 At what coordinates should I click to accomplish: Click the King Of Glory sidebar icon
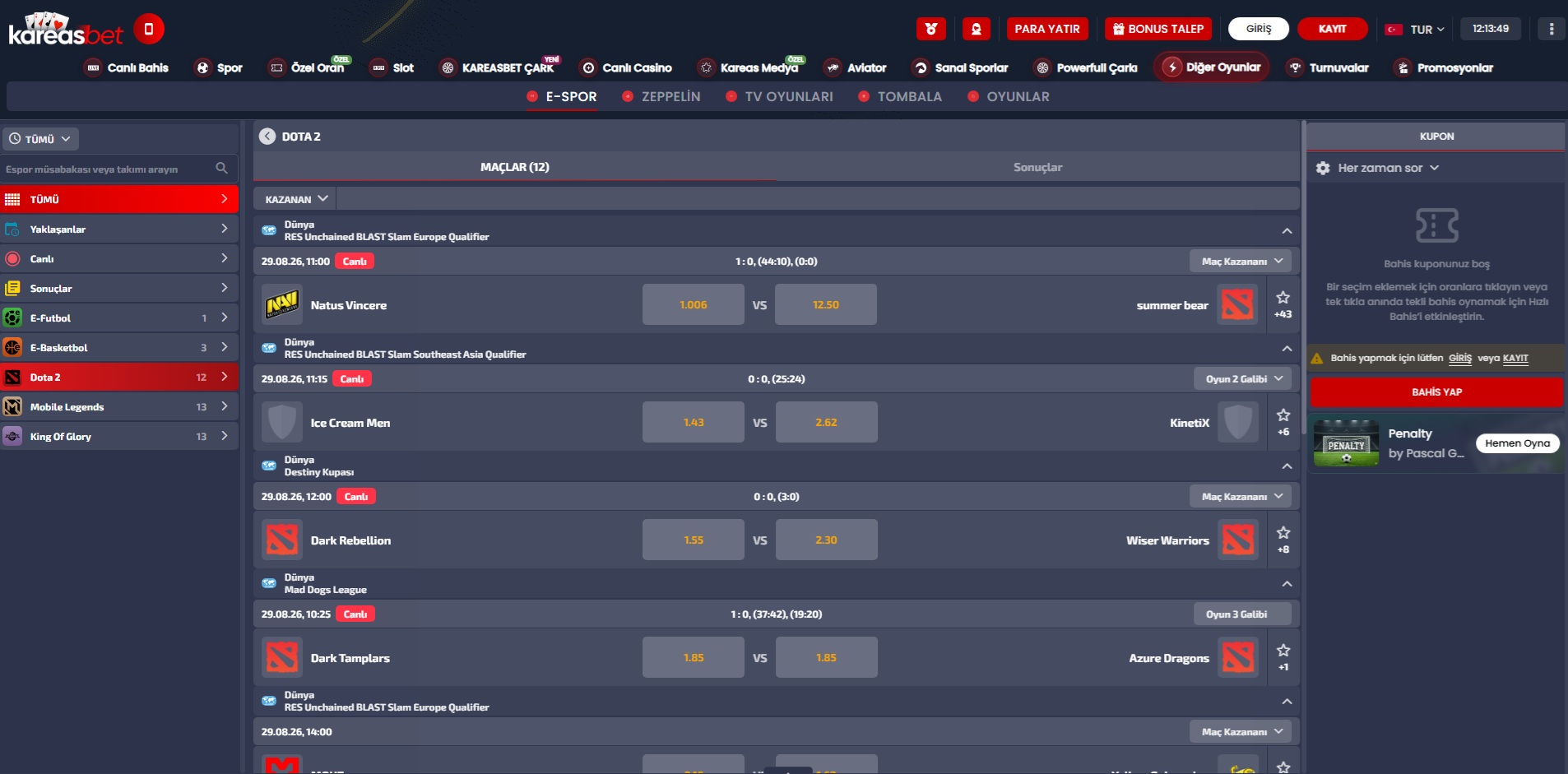(12, 436)
